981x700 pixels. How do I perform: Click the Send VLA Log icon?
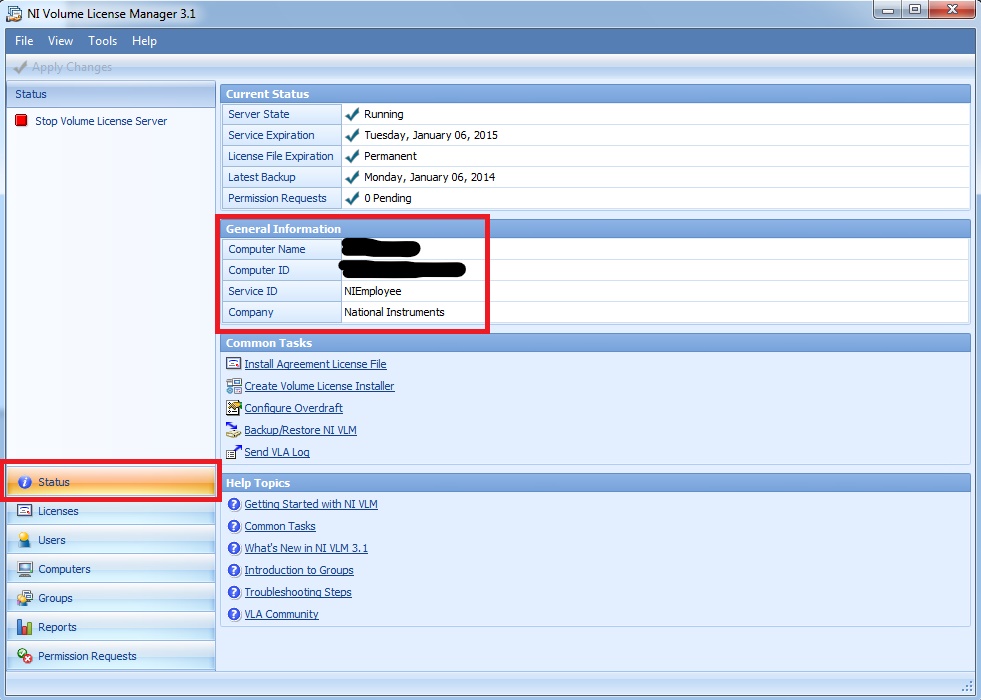pyautogui.click(x=233, y=452)
